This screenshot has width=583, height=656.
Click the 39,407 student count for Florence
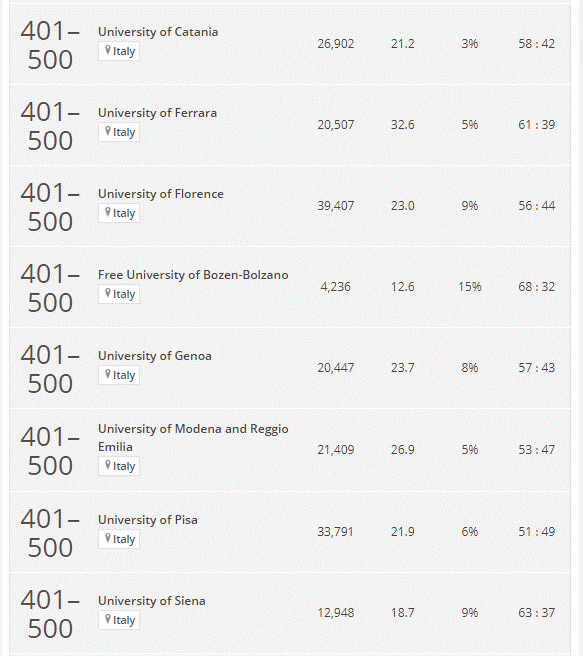(335, 206)
